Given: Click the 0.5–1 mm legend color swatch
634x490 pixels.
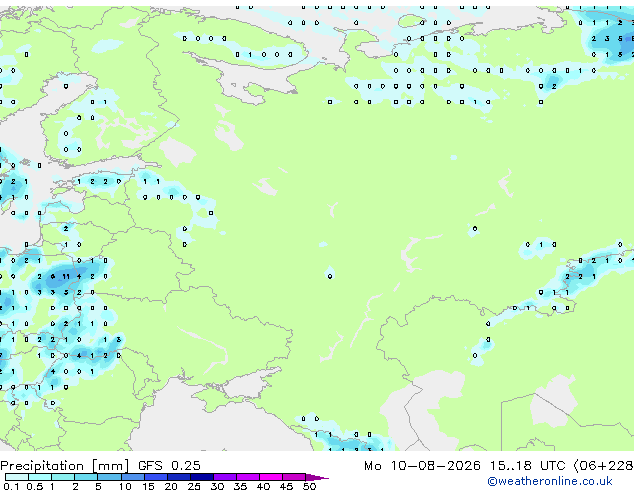Looking at the screenshot, I should (40, 477).
